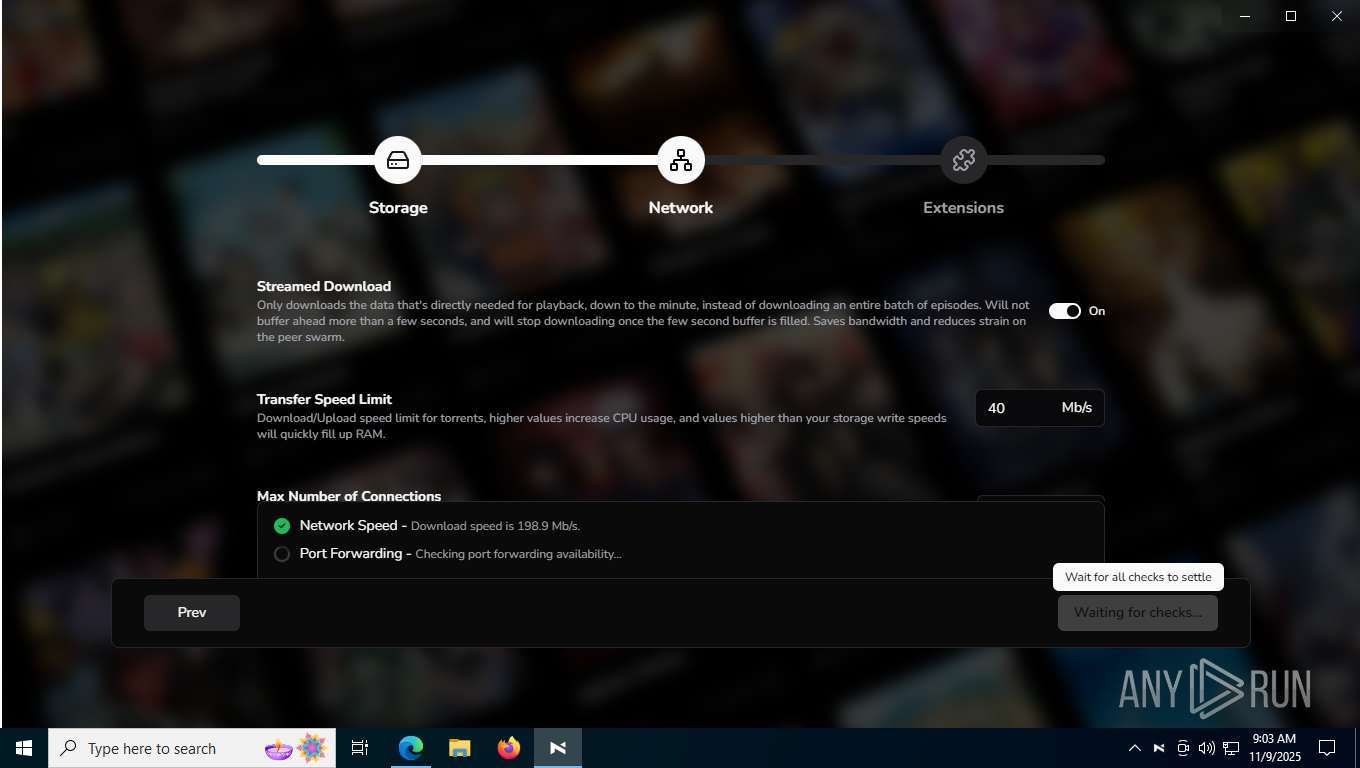Viewport: 1360px width, 768px height.
Task: Open File Explorer from the taskbar
Action: click(x=459, y=748)
